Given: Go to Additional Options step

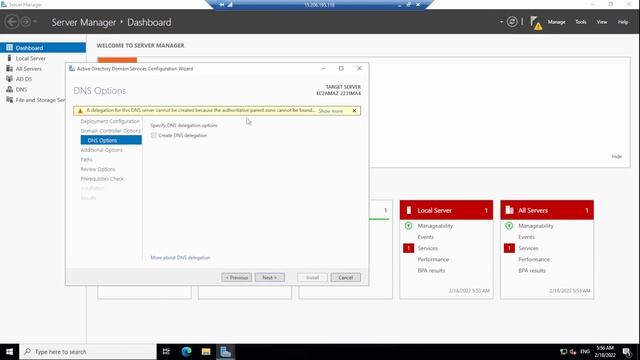Looking at the screenshot, I should click(x=101, y=150).
